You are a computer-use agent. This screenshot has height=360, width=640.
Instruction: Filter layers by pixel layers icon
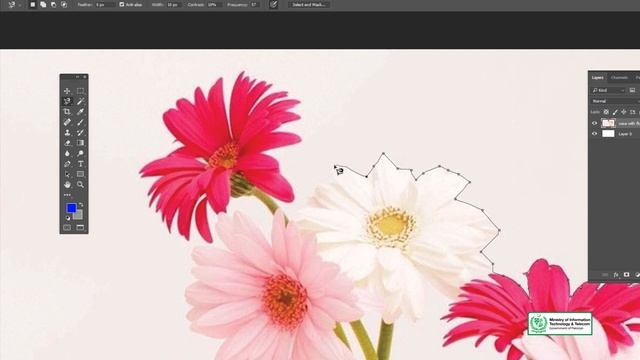click(x=632, y=90)
